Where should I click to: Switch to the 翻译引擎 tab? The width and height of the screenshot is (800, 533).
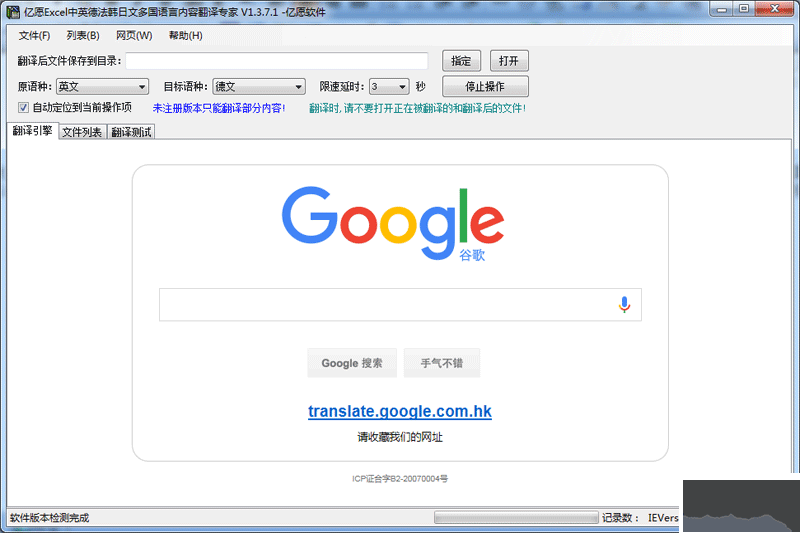[33, 131]
